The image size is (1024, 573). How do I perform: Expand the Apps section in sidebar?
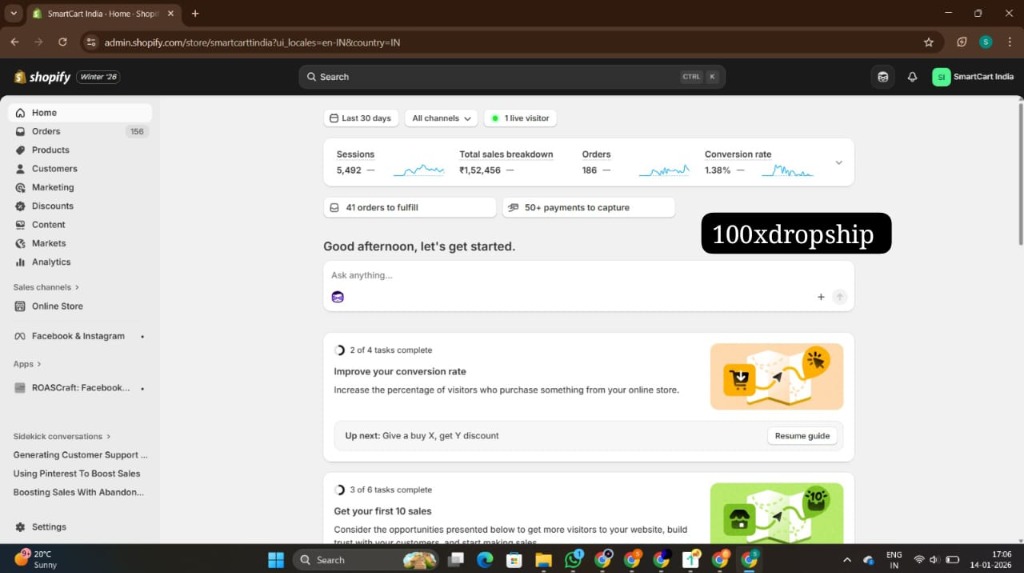[x=27, y=364]
